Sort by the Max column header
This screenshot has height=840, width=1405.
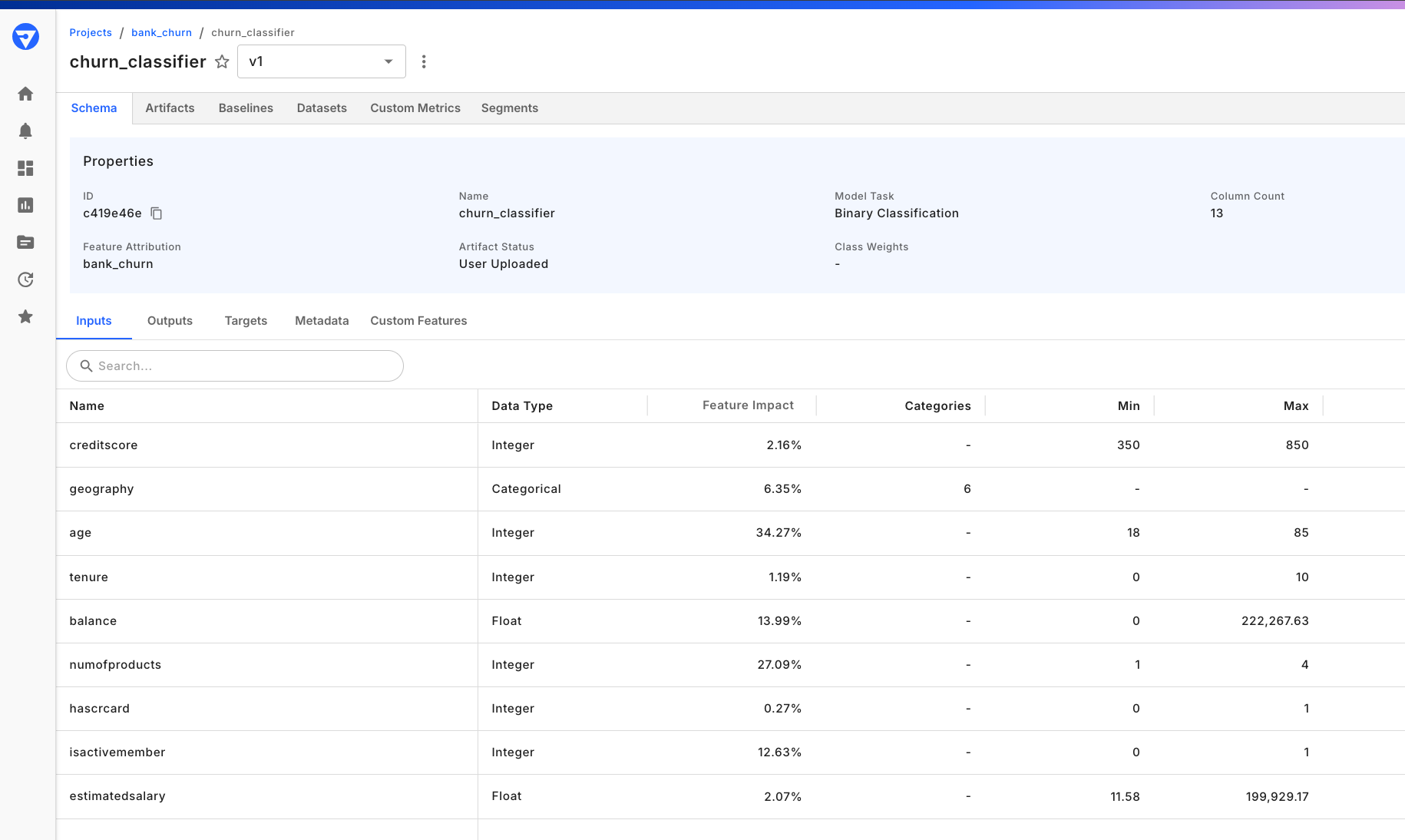pyautogui.click(x=1296, y=406)
